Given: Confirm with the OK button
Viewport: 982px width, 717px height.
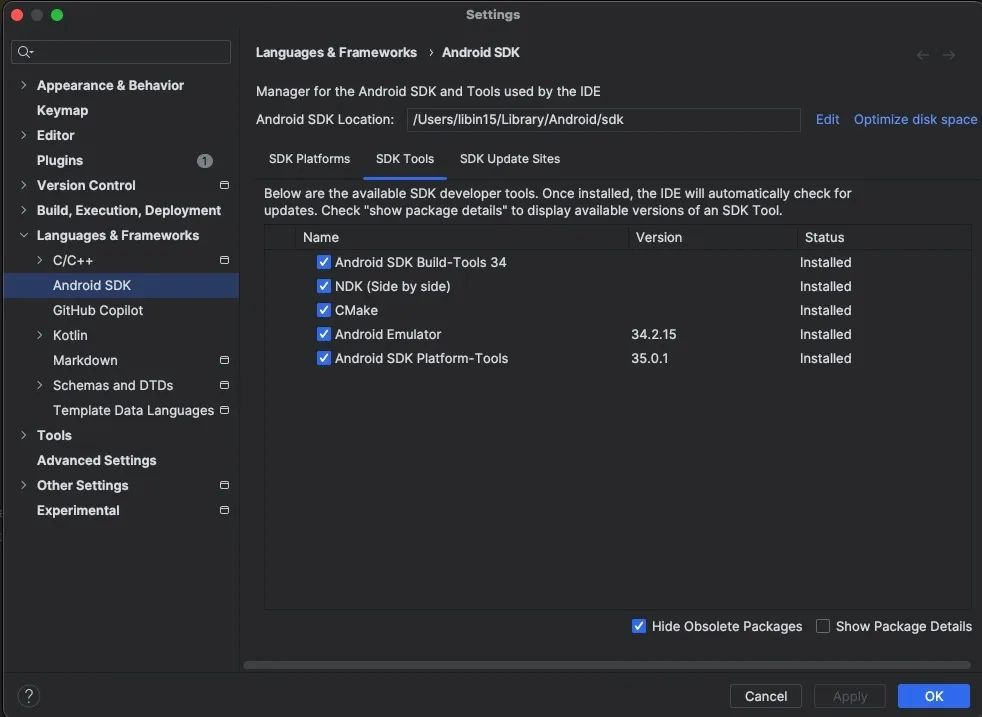Looking at the screenshot, I should [x=934, y=696].
